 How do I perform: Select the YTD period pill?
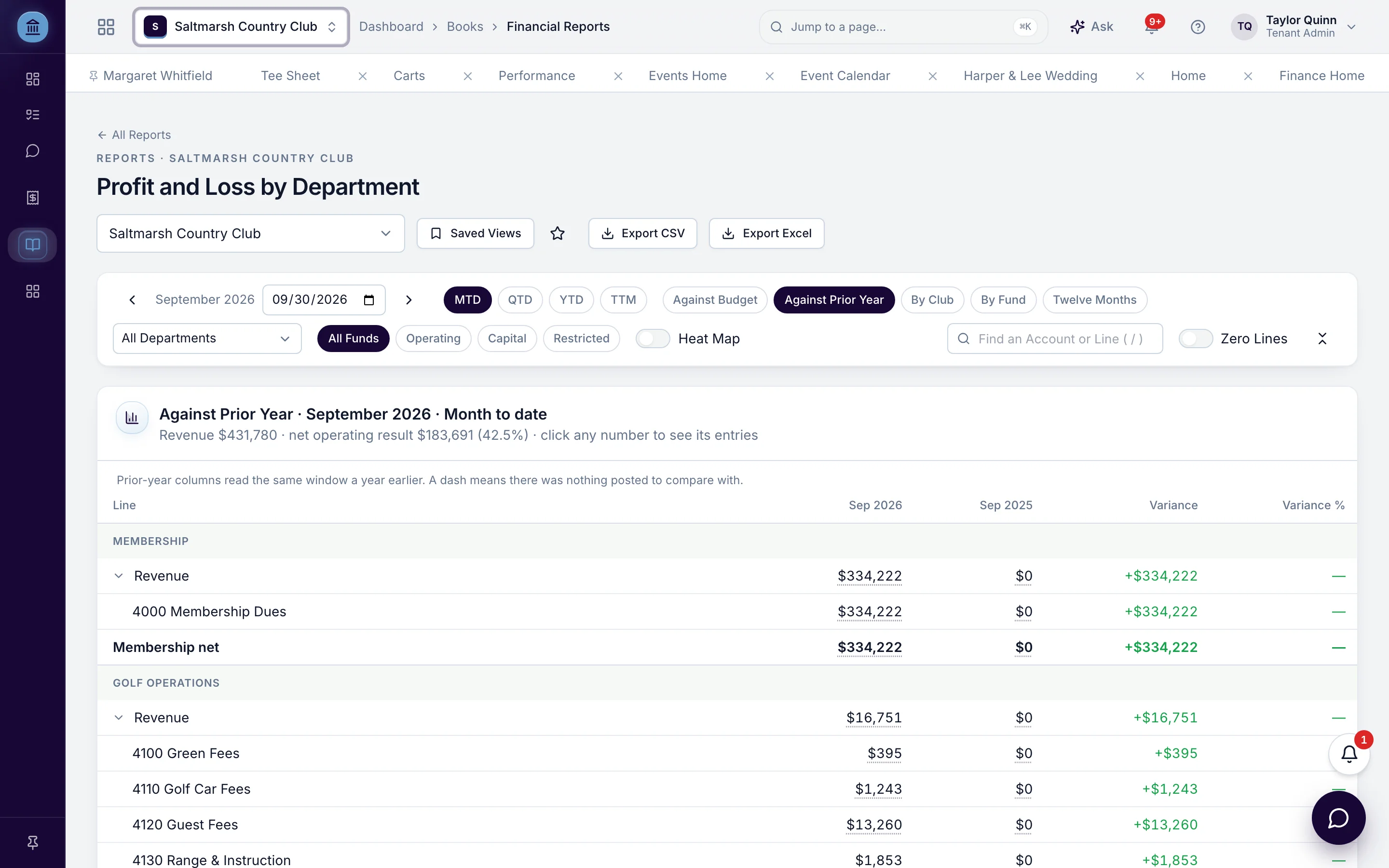[x=571, y=299]
